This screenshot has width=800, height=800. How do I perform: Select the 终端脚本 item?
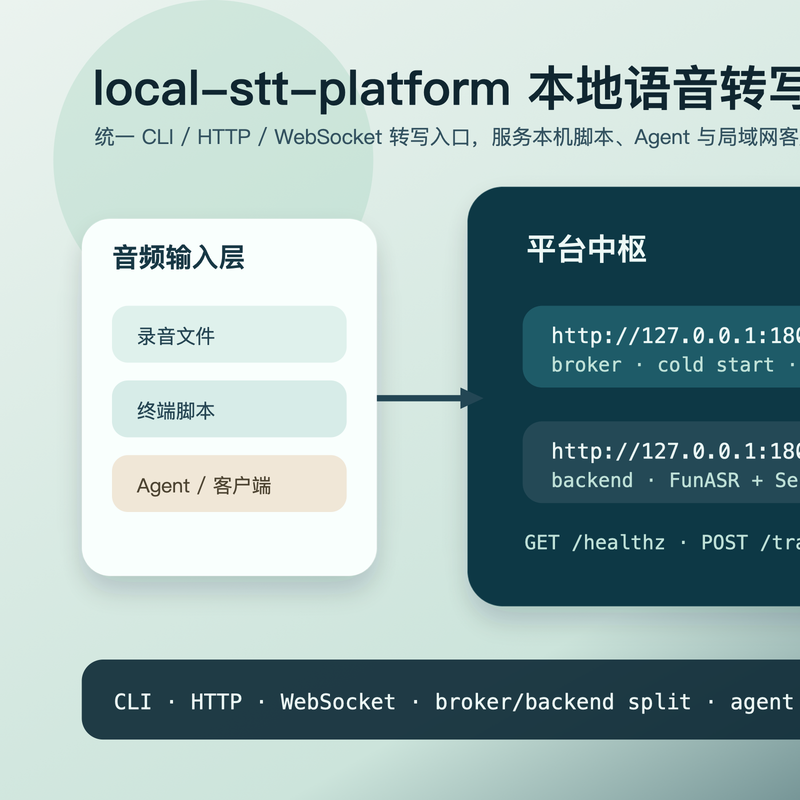click(x=229, y=410)
